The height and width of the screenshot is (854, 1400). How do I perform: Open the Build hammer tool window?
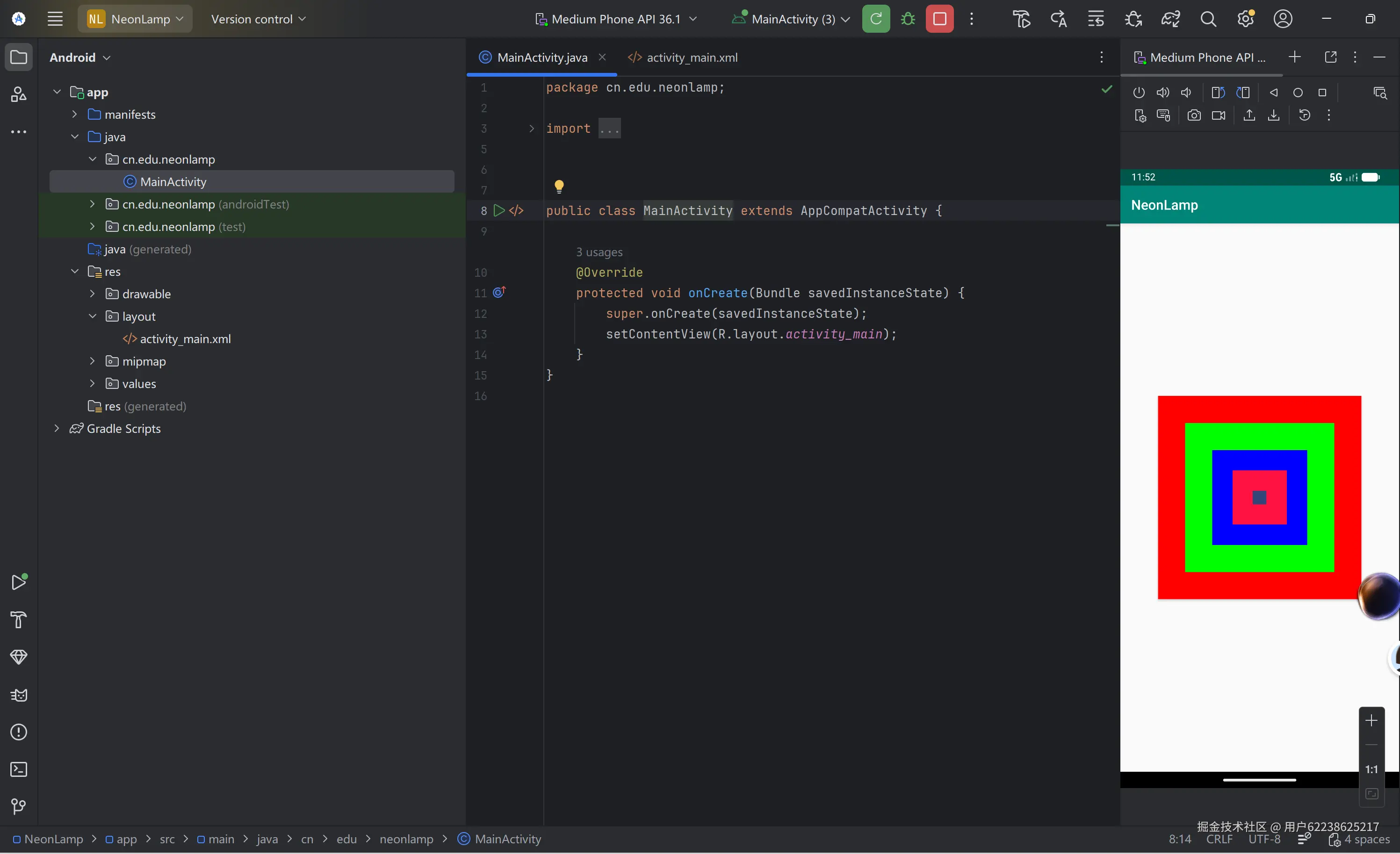[18, 619]
